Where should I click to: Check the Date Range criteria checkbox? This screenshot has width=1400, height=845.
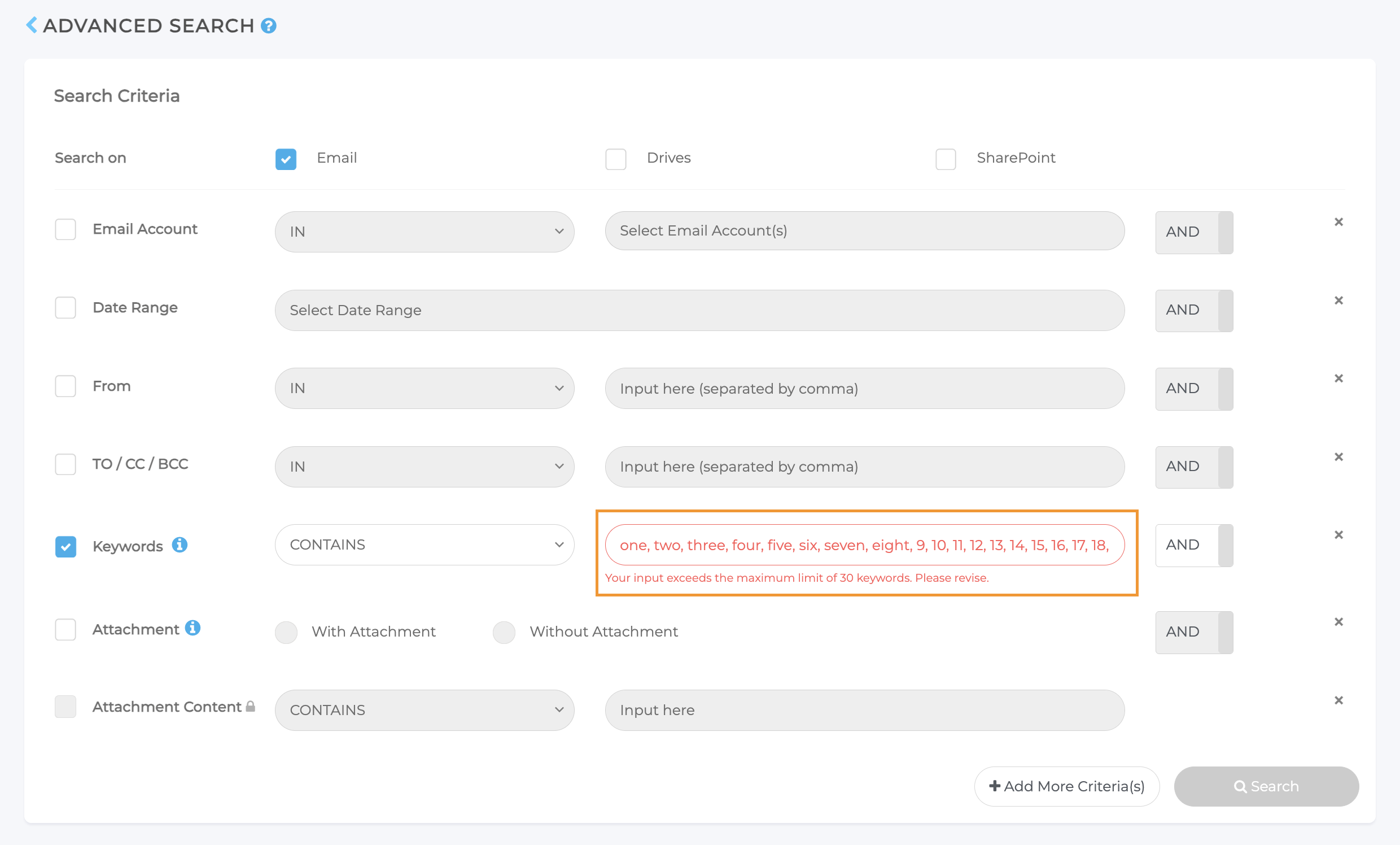(65, 308)
